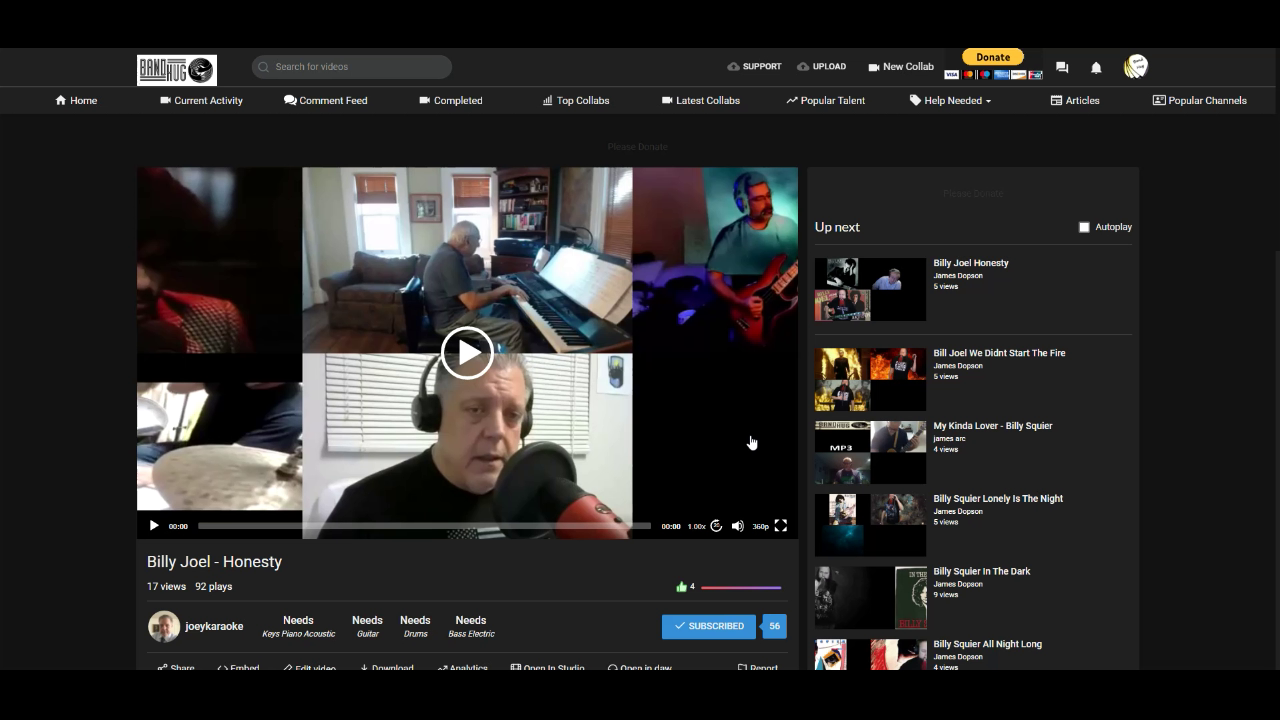Open the BandHug logo homepage
The width and height of the screenshot is (1280, 720).
click(x=177, y=69)
